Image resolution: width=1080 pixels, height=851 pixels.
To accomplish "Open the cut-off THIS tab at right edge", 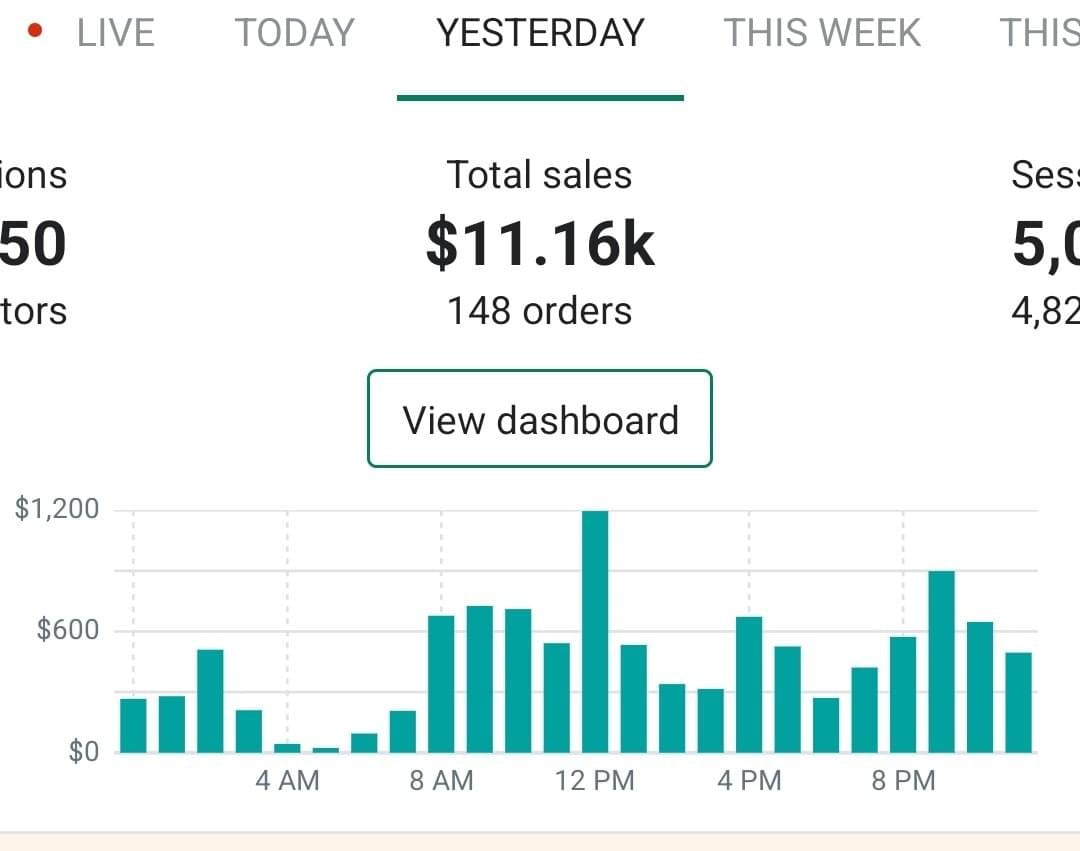I will (1040, 33).
